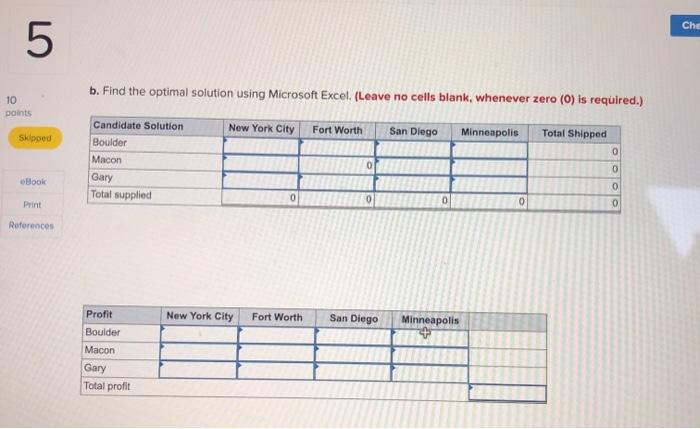Click the Boulder San Diego profit cell
700x429 pixels.
click(353, 337)
